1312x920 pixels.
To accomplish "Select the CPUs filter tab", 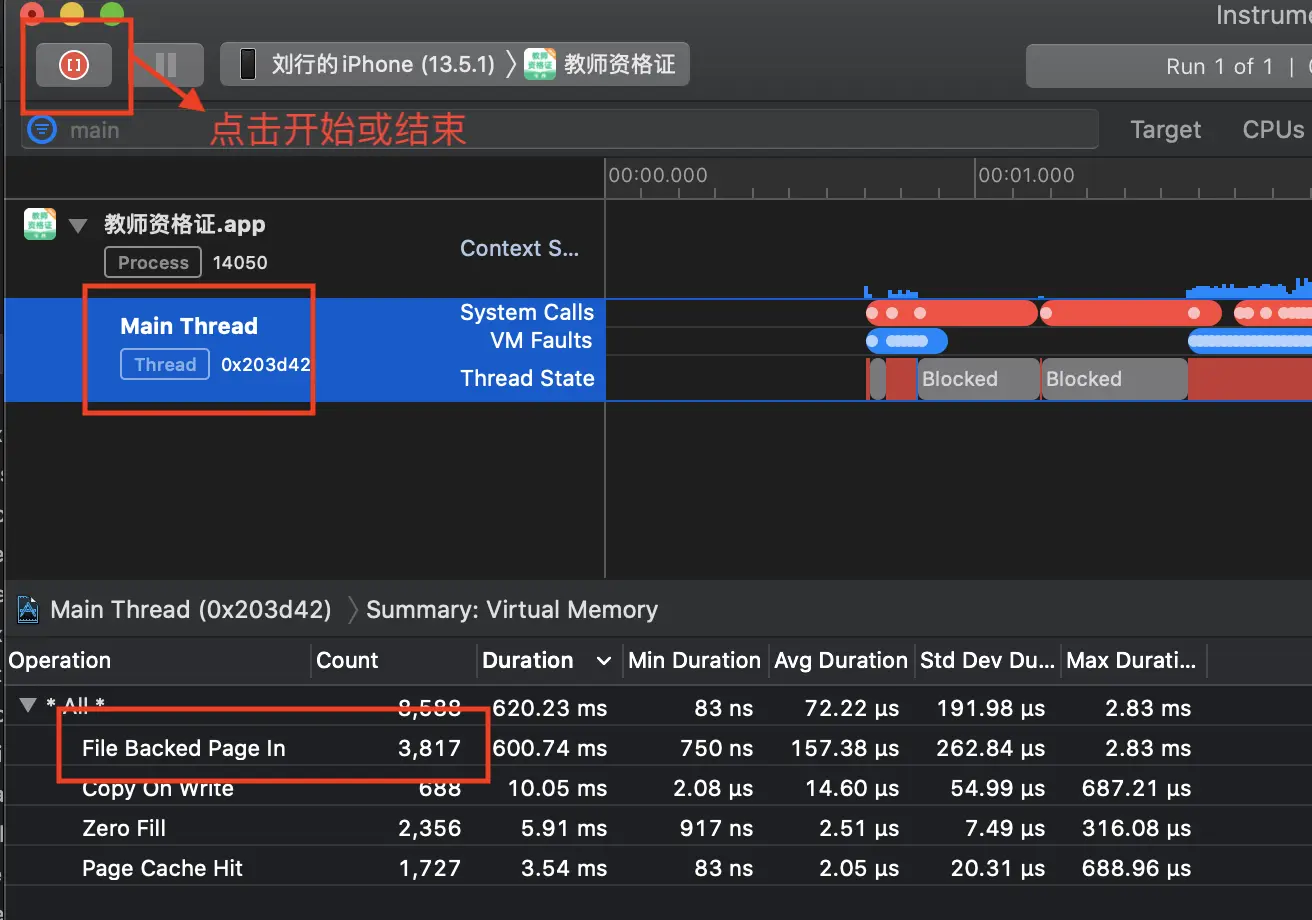I will [1273, 130].
